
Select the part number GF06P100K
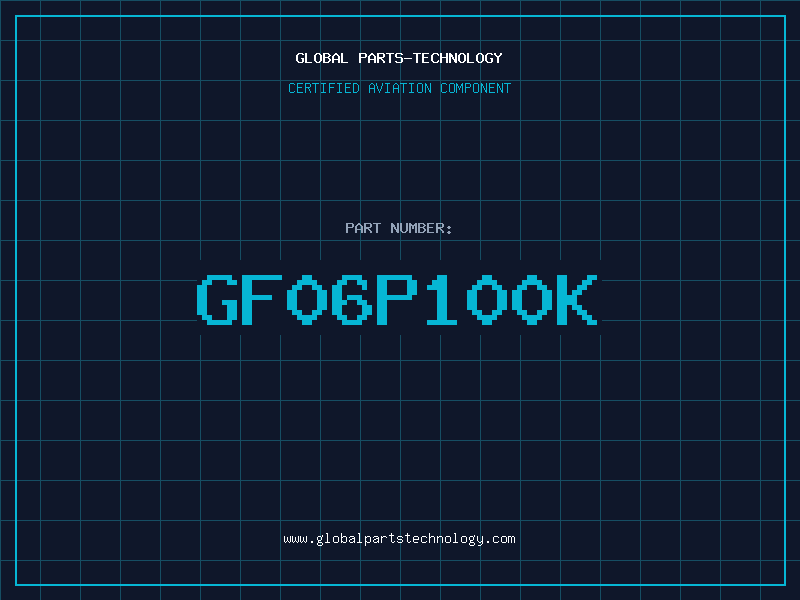pyautogui.click(x=397, y=299)
